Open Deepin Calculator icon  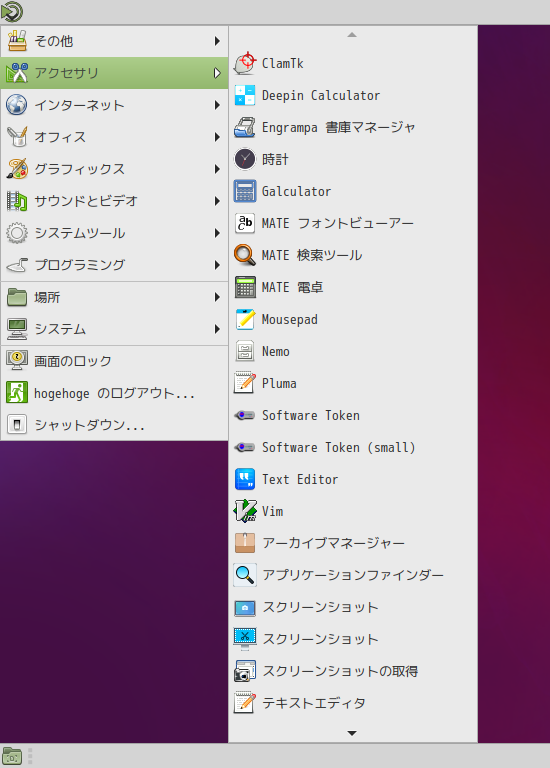[x=245, y=96]
